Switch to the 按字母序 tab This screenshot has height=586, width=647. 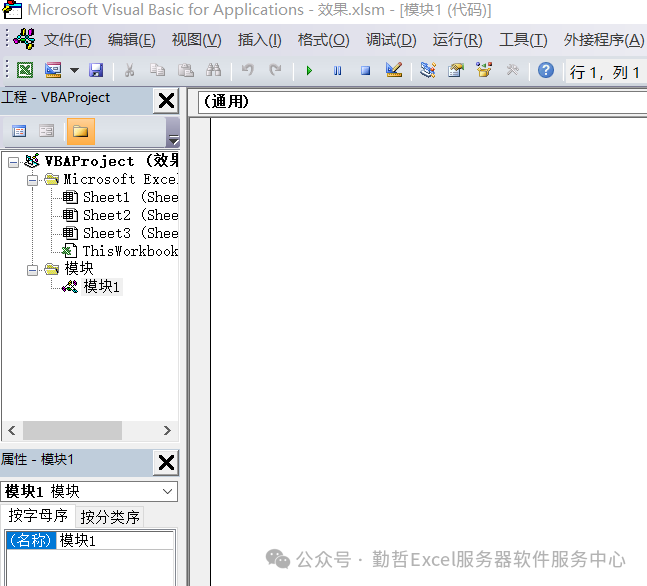click(x=38, y=516)
